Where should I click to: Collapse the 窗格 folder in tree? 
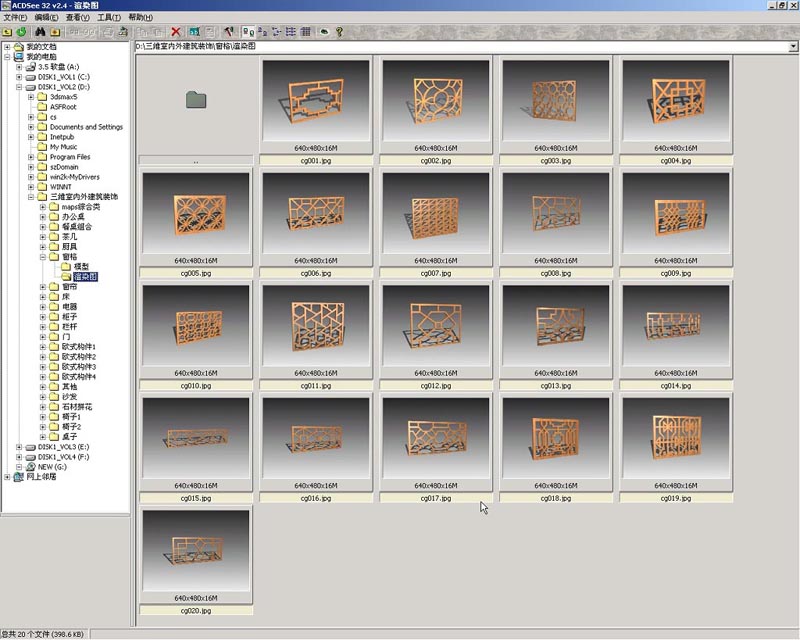tap(43, 256)
